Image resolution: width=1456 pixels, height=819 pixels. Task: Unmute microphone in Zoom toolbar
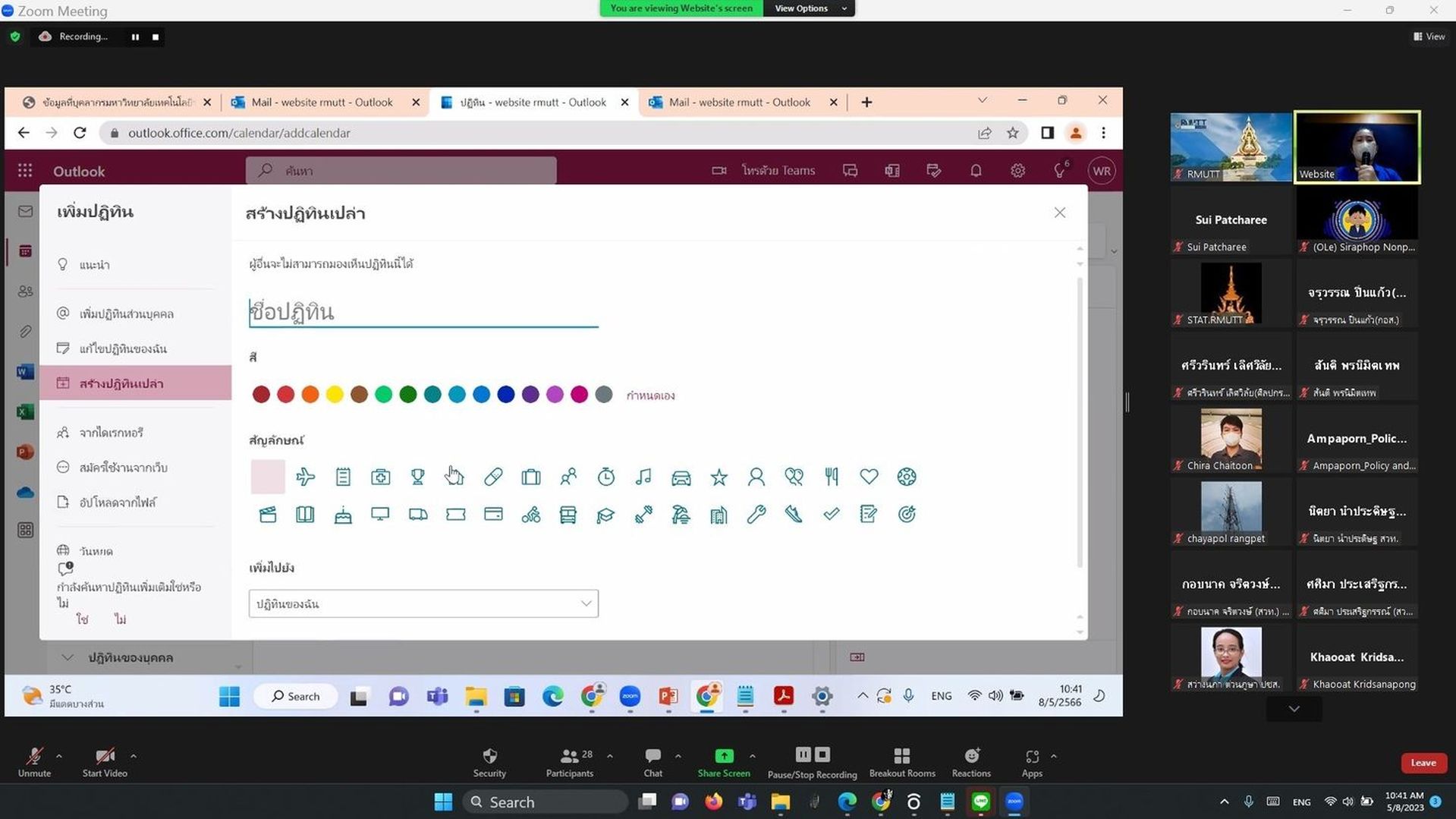(34, 762)
